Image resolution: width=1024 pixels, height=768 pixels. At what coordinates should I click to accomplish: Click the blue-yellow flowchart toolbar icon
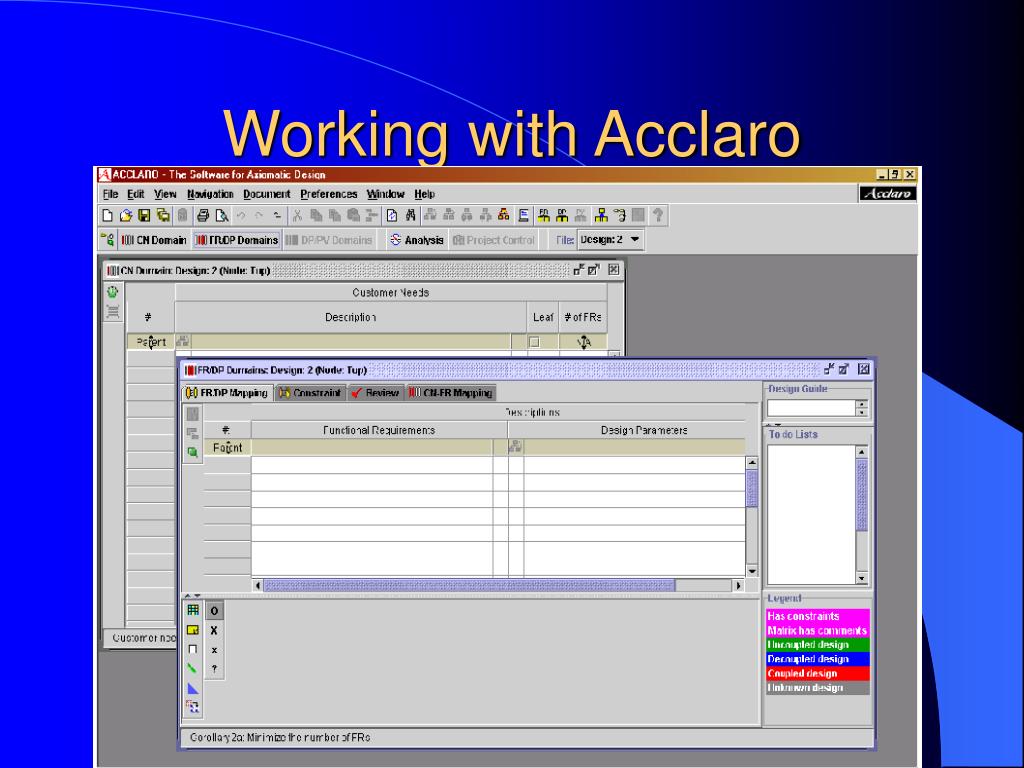click(x=601, y=215)
